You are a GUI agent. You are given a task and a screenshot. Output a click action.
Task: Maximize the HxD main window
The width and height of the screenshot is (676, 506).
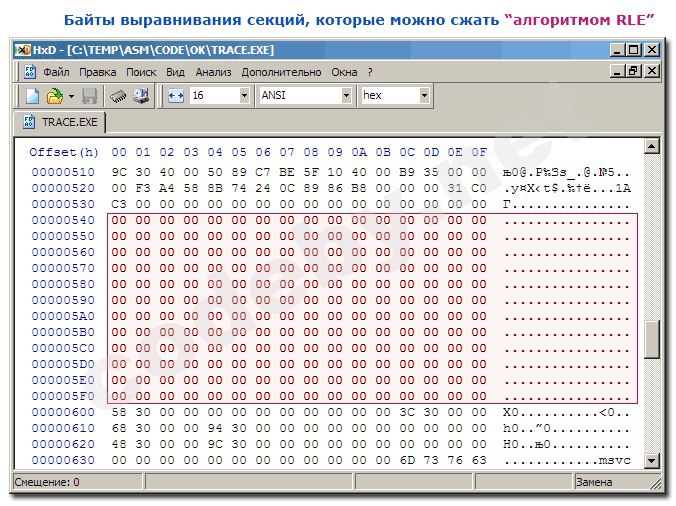[634, 50]
